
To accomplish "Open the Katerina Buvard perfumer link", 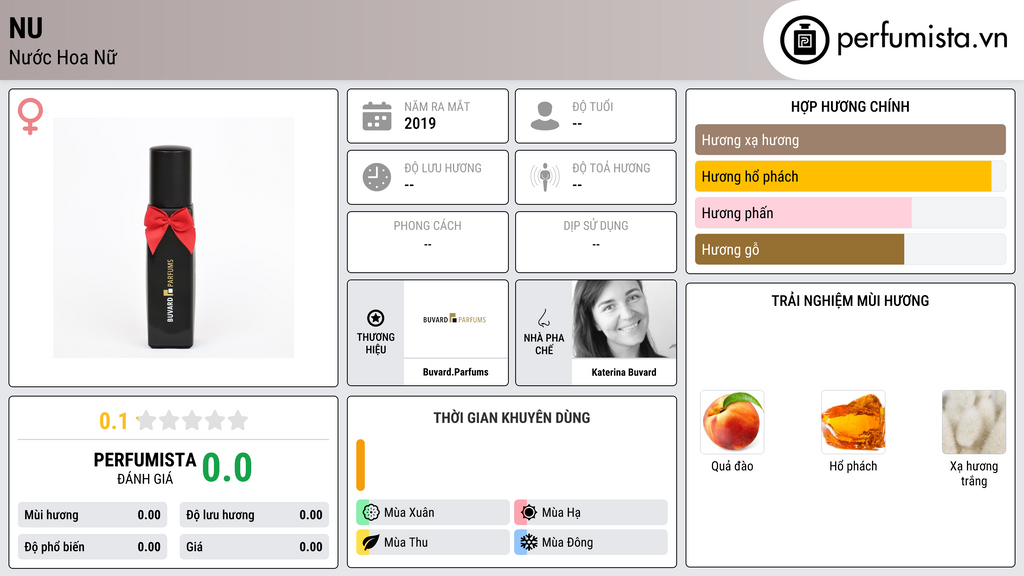I will pos(624,372).
